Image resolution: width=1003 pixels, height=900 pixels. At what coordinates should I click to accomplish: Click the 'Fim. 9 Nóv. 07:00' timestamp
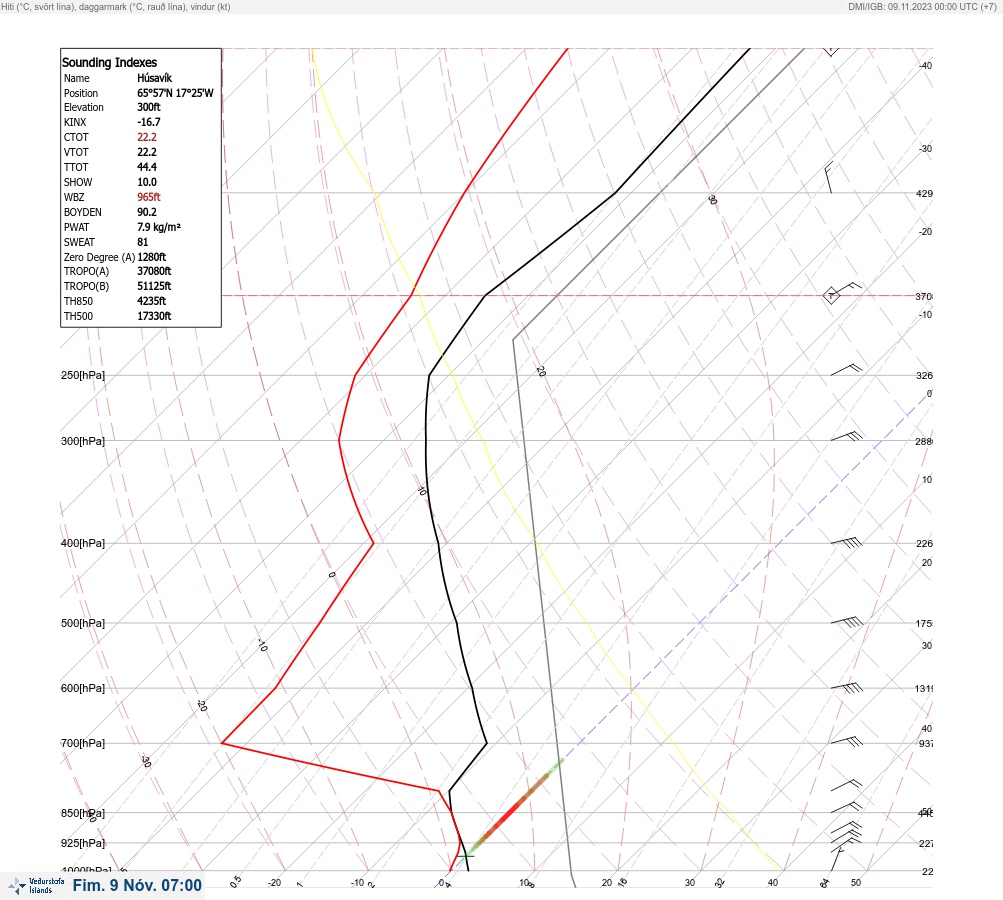[138, 885]
